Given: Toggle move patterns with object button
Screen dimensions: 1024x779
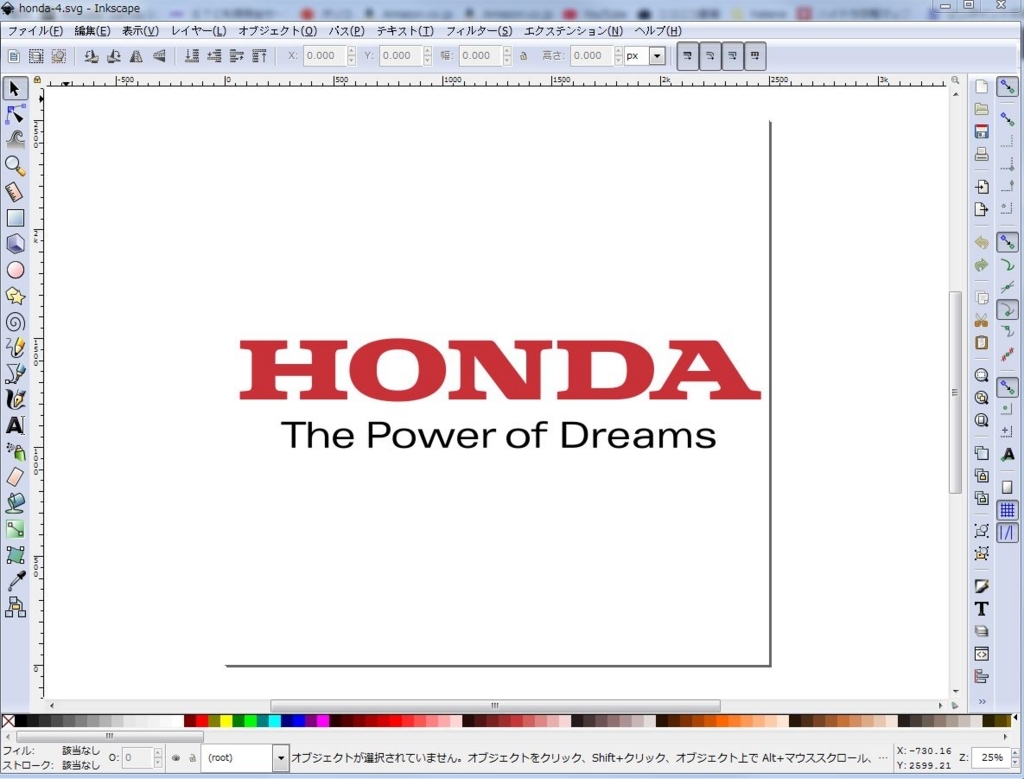Looking at the screenshot, I should 755,56.
